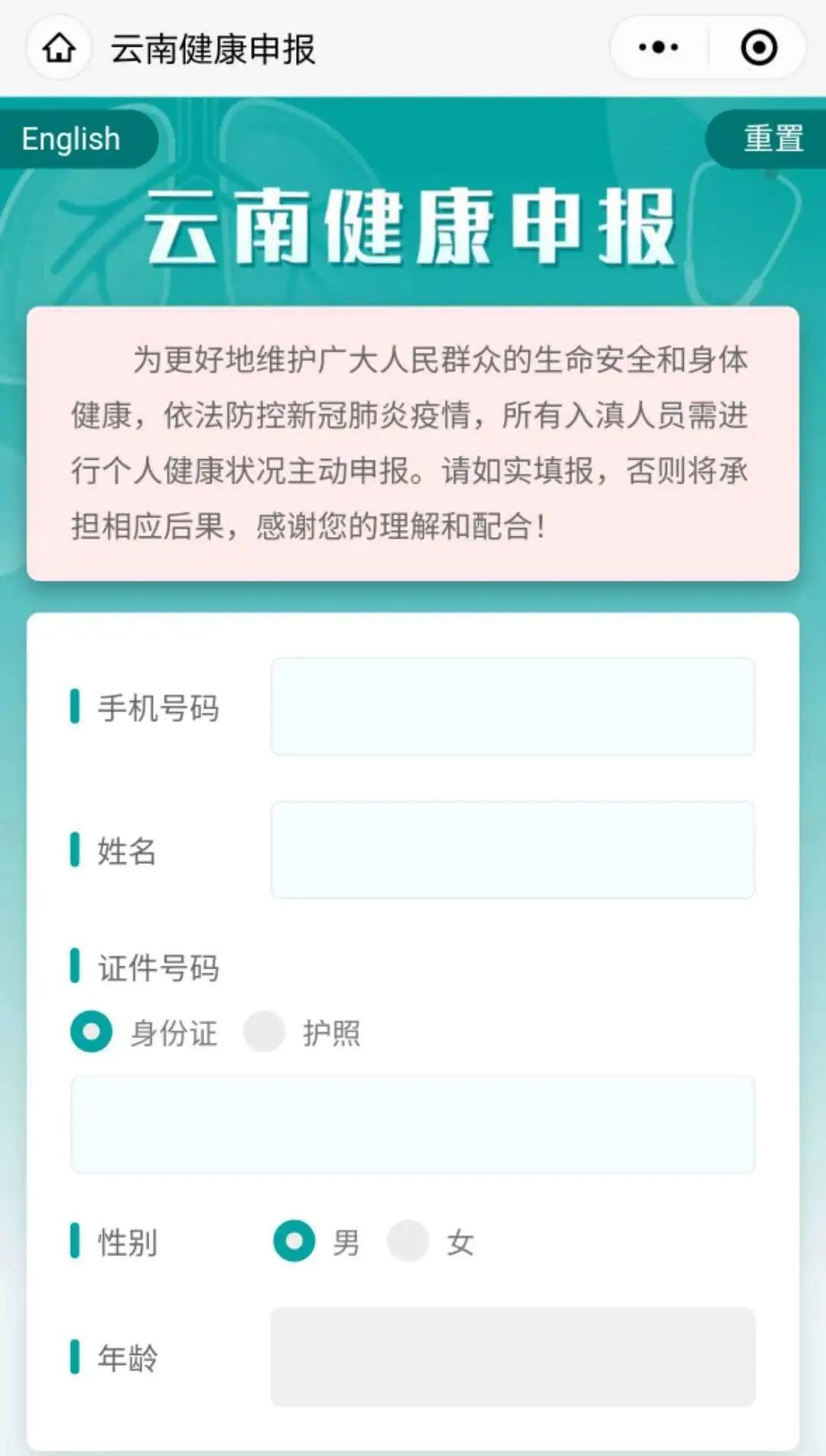Select the 身份证 ID card radio button
826x1456 pixels.
click(92, 1031)
